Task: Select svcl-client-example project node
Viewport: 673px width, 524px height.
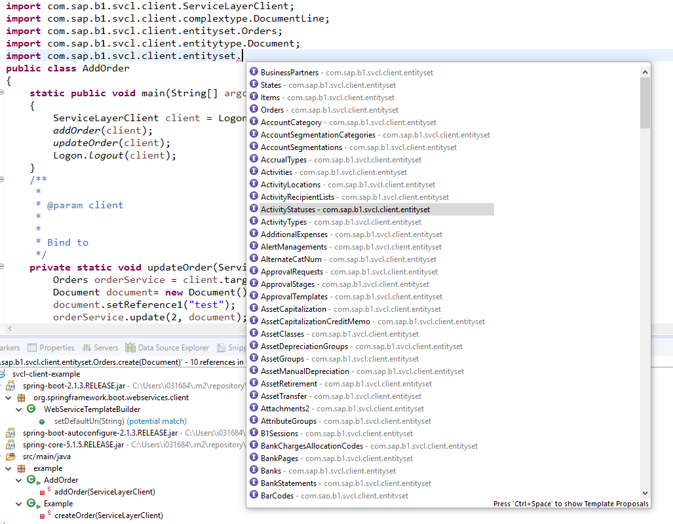Action: [x=46, y=374]
